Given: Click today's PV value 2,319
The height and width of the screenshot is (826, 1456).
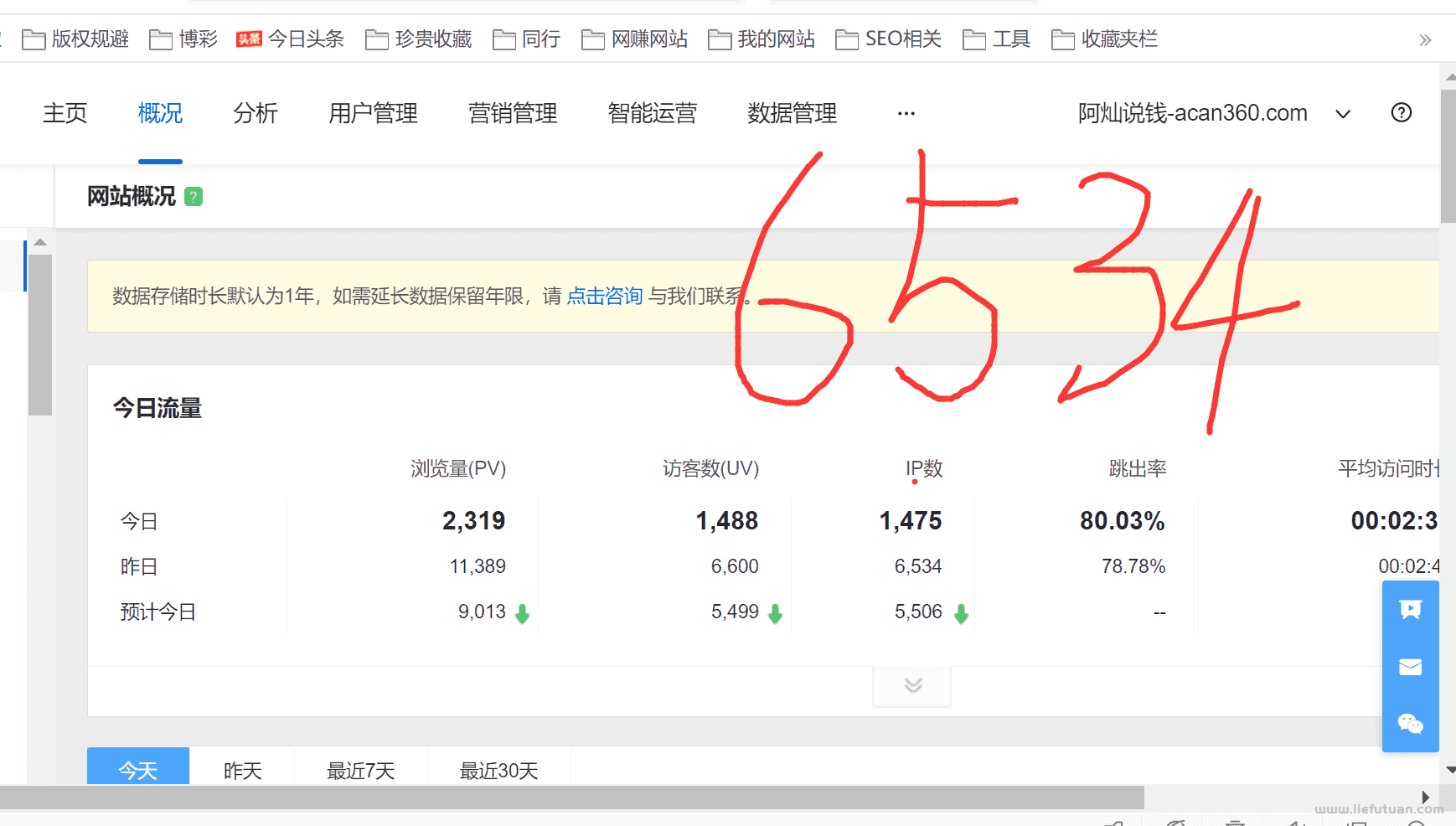Looking at the screenshot, I should 474,521.
